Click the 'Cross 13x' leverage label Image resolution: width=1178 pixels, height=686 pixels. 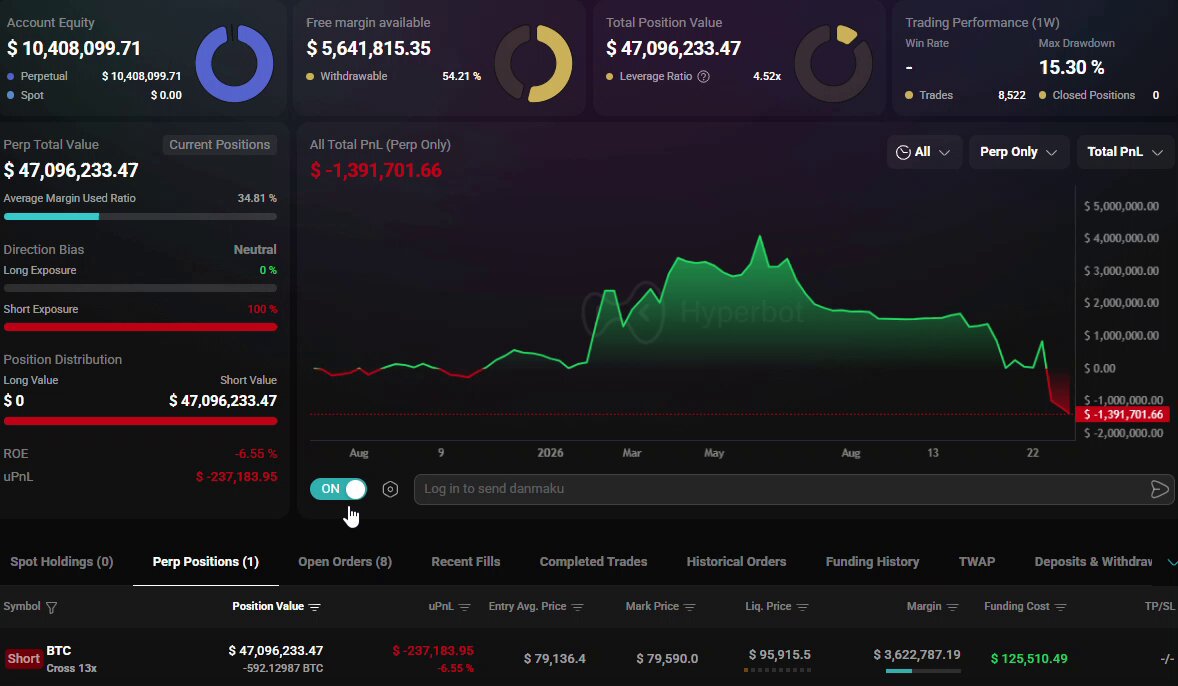pos(71,668)
